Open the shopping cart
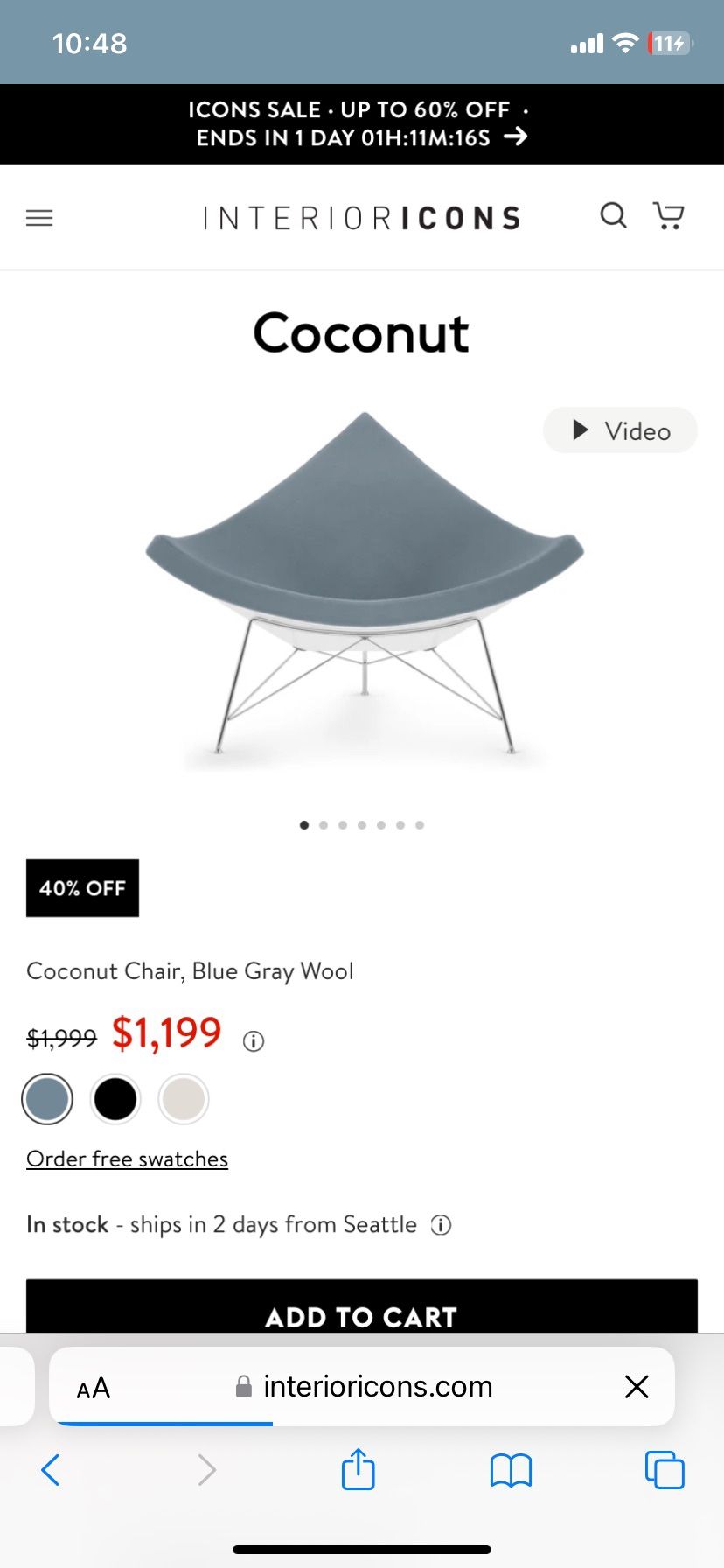The image size is (724, 1568). click(669, 215)
